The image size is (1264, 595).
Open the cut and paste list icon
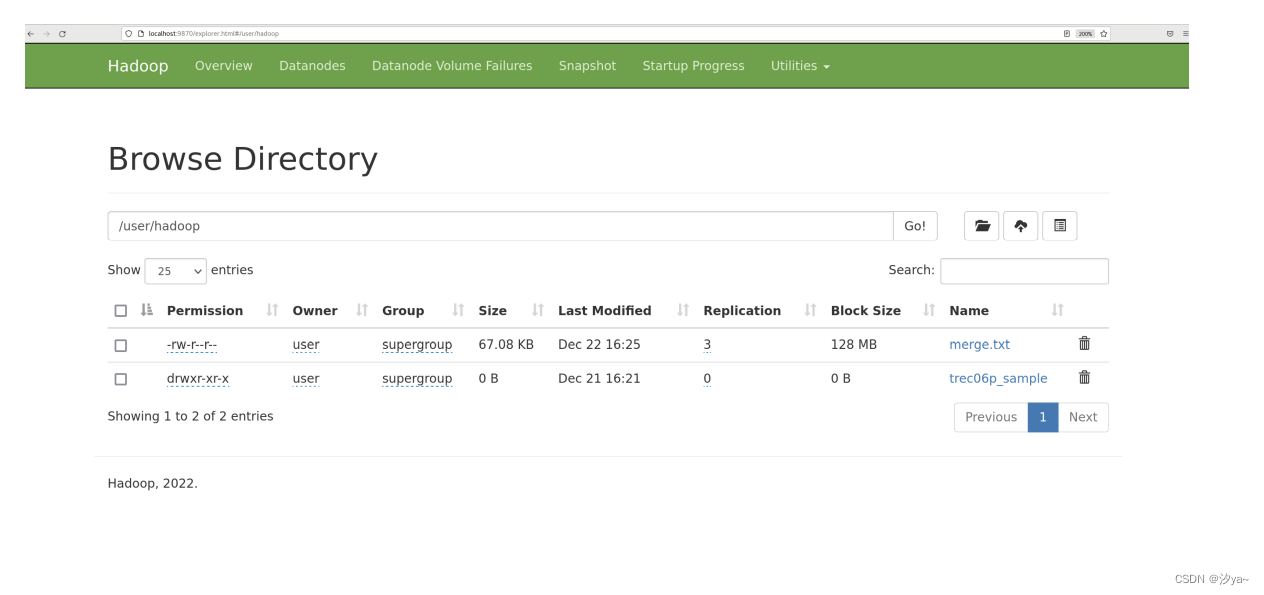[1059, 226]
